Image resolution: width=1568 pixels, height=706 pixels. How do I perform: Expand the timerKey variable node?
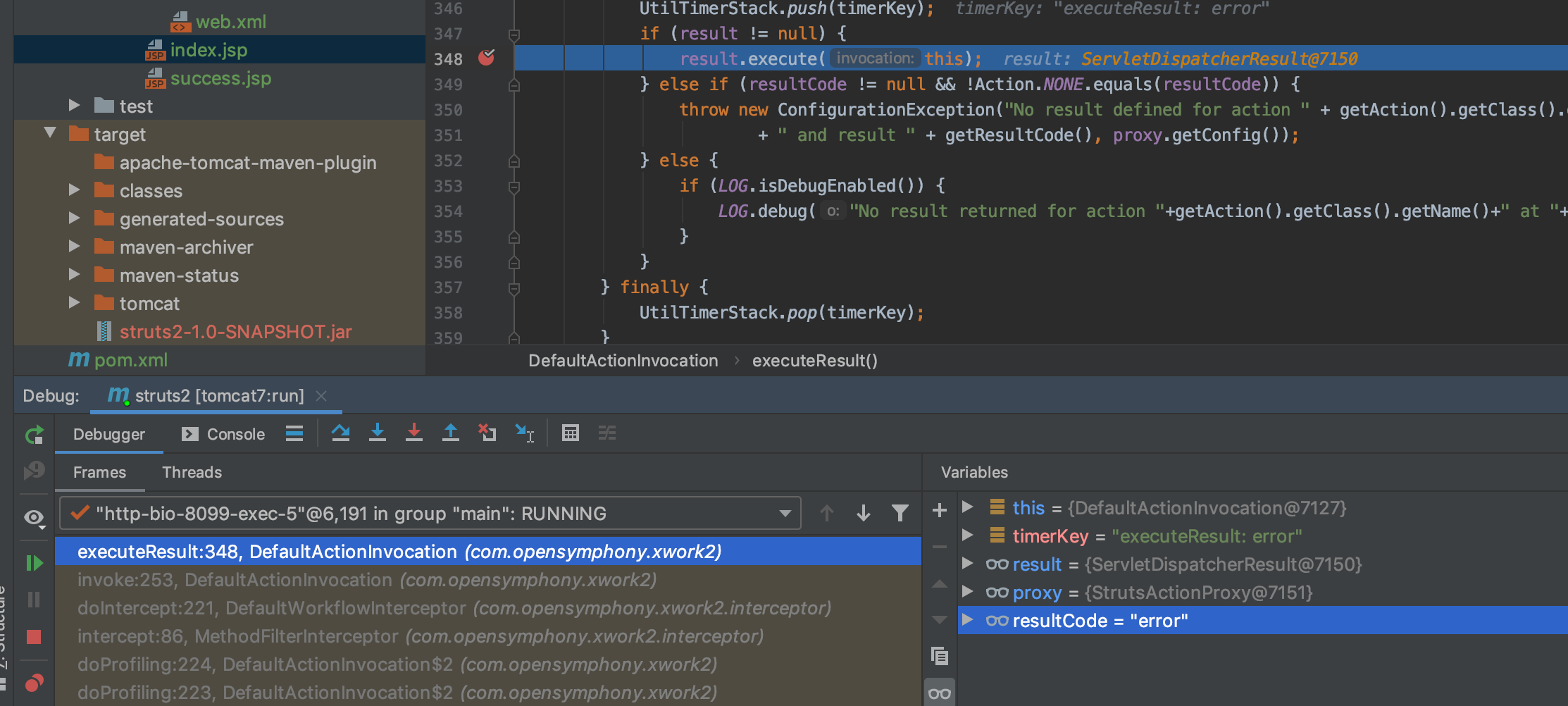[968, 535]
